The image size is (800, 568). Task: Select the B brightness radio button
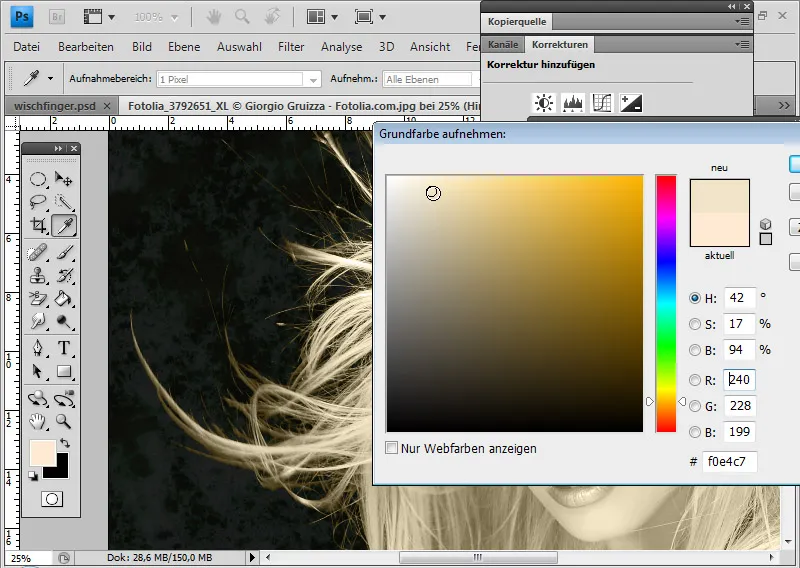tap(695, 350)
